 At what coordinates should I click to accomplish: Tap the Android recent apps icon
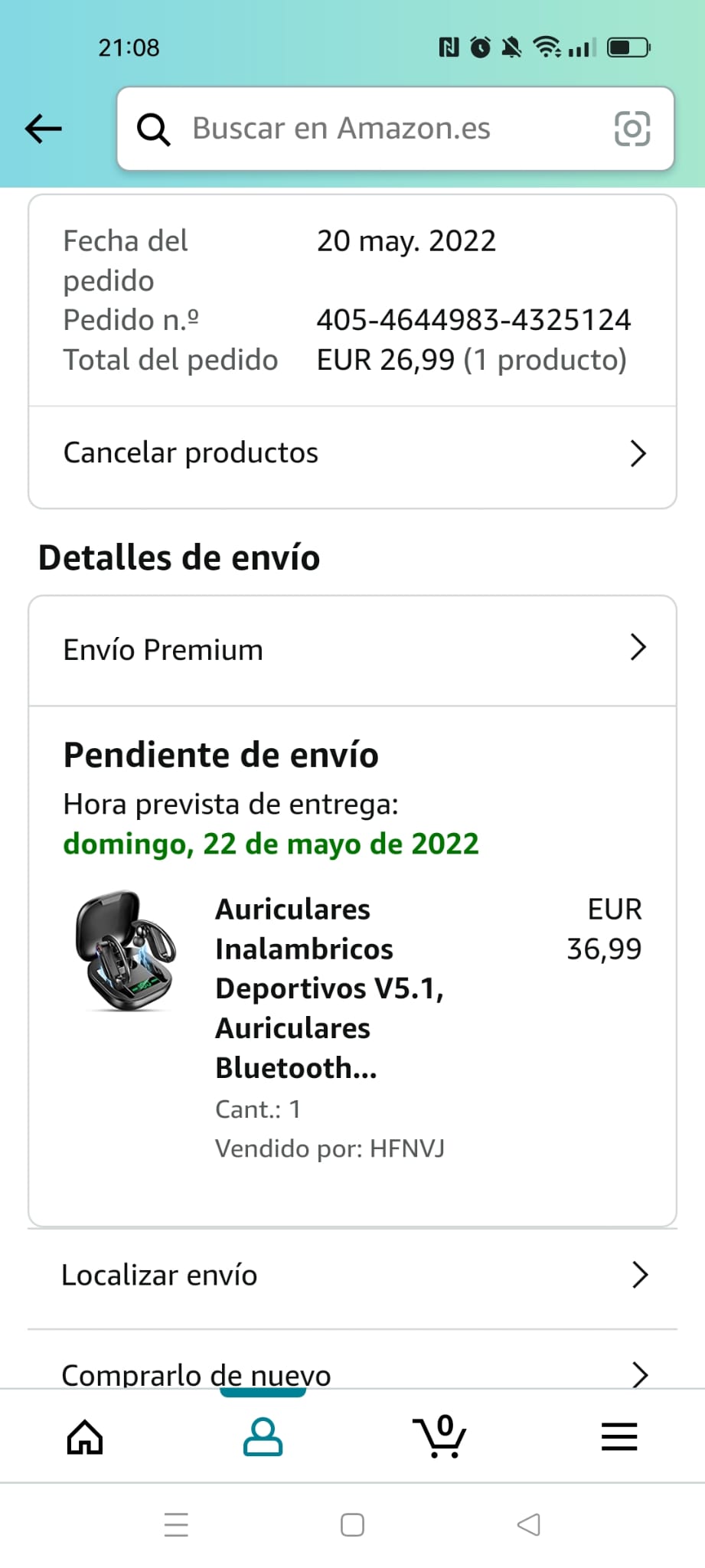176,1524
